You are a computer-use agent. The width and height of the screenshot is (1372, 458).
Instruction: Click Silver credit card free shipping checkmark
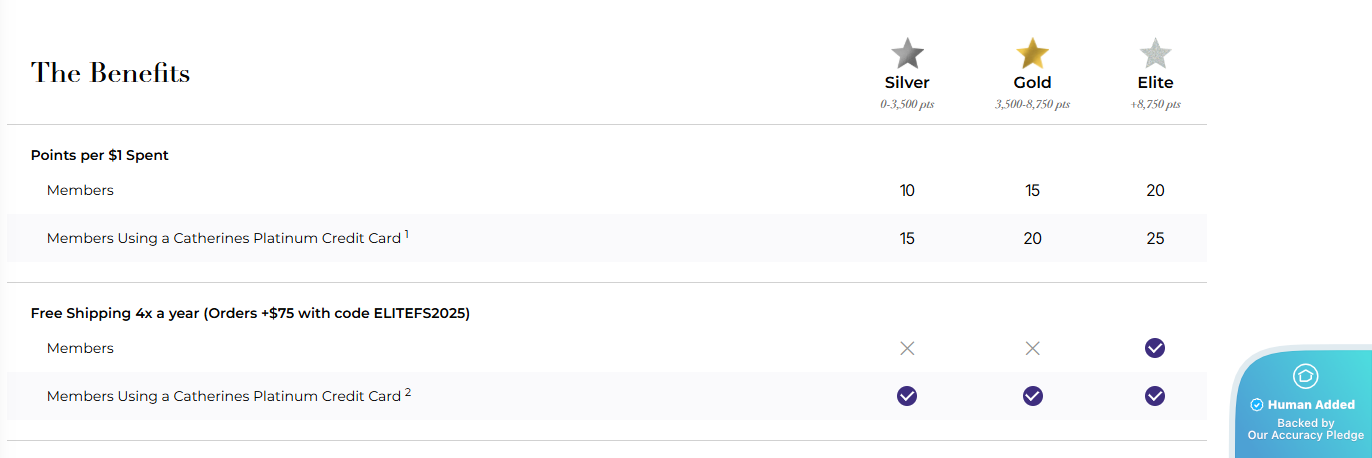pyautogui.click(x=907, y=396)
